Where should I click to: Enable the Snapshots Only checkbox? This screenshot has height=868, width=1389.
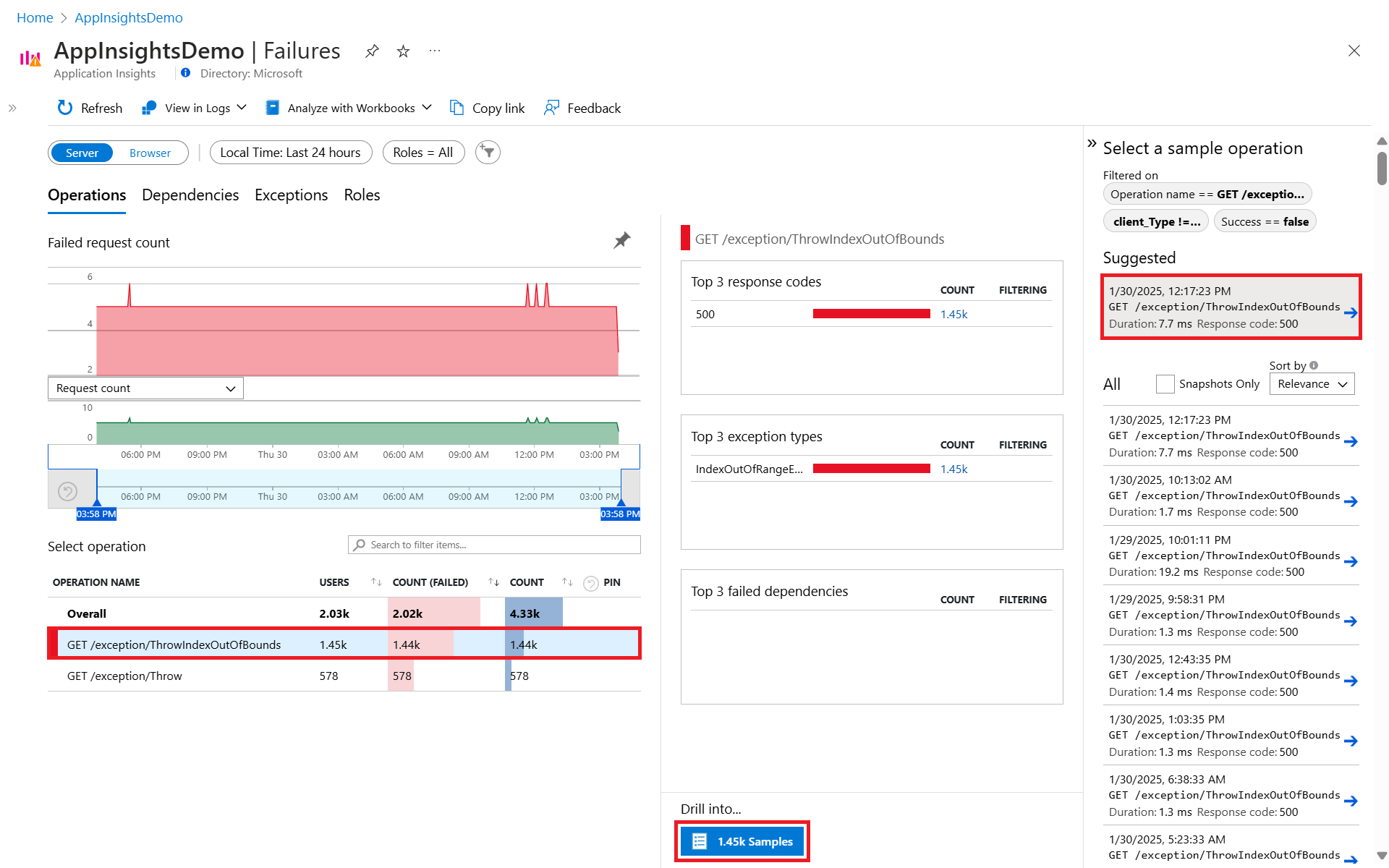pyautogui.click(x=1165, y=384)
